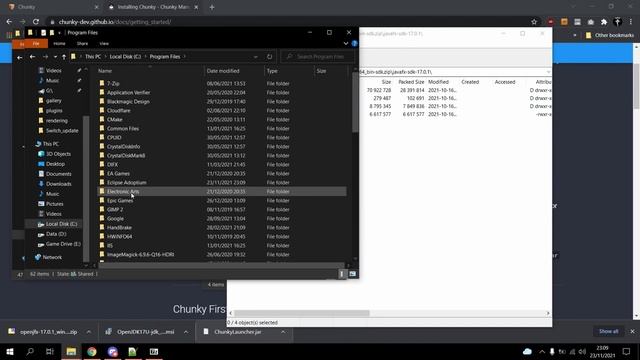Open Desktop in the navigation pane
This screenshot has height=360, width=640.
[x=55, y=164]
